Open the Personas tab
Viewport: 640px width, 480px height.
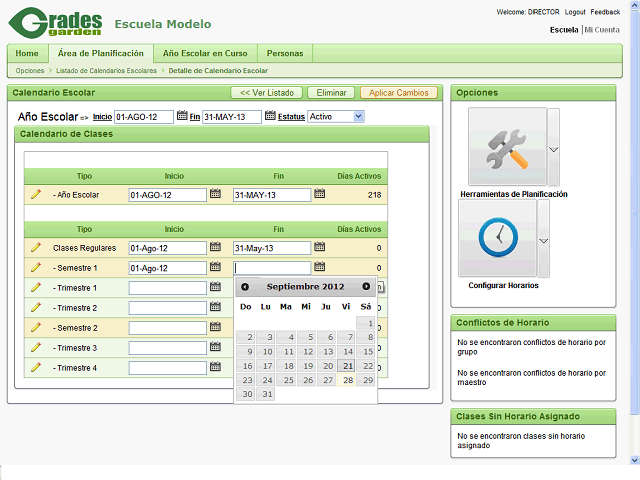285,53
